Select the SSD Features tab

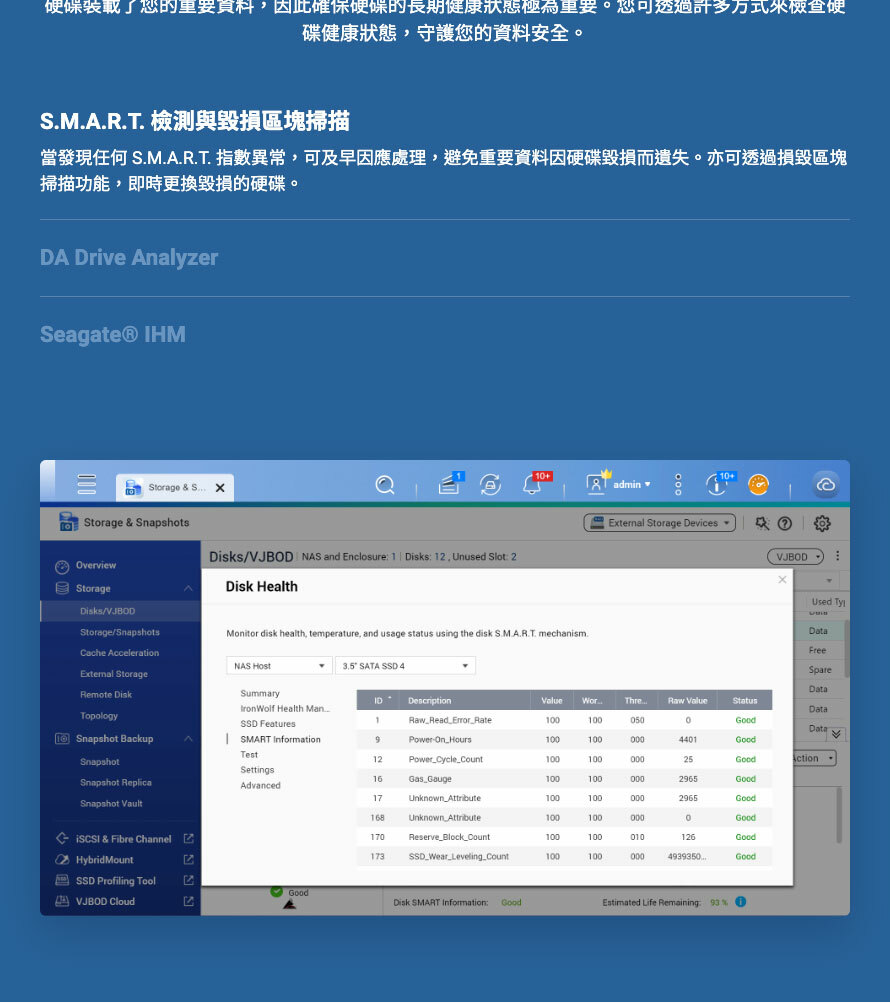point(267,724)
